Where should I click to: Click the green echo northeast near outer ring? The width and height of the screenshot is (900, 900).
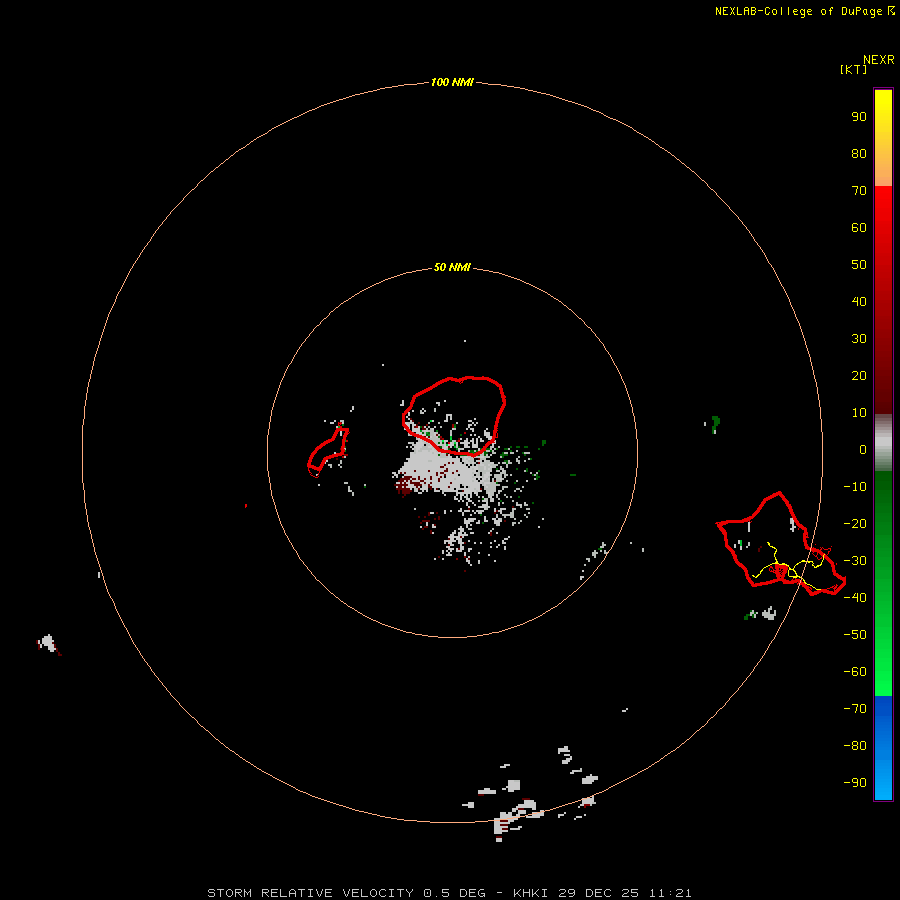coord(715,424)
